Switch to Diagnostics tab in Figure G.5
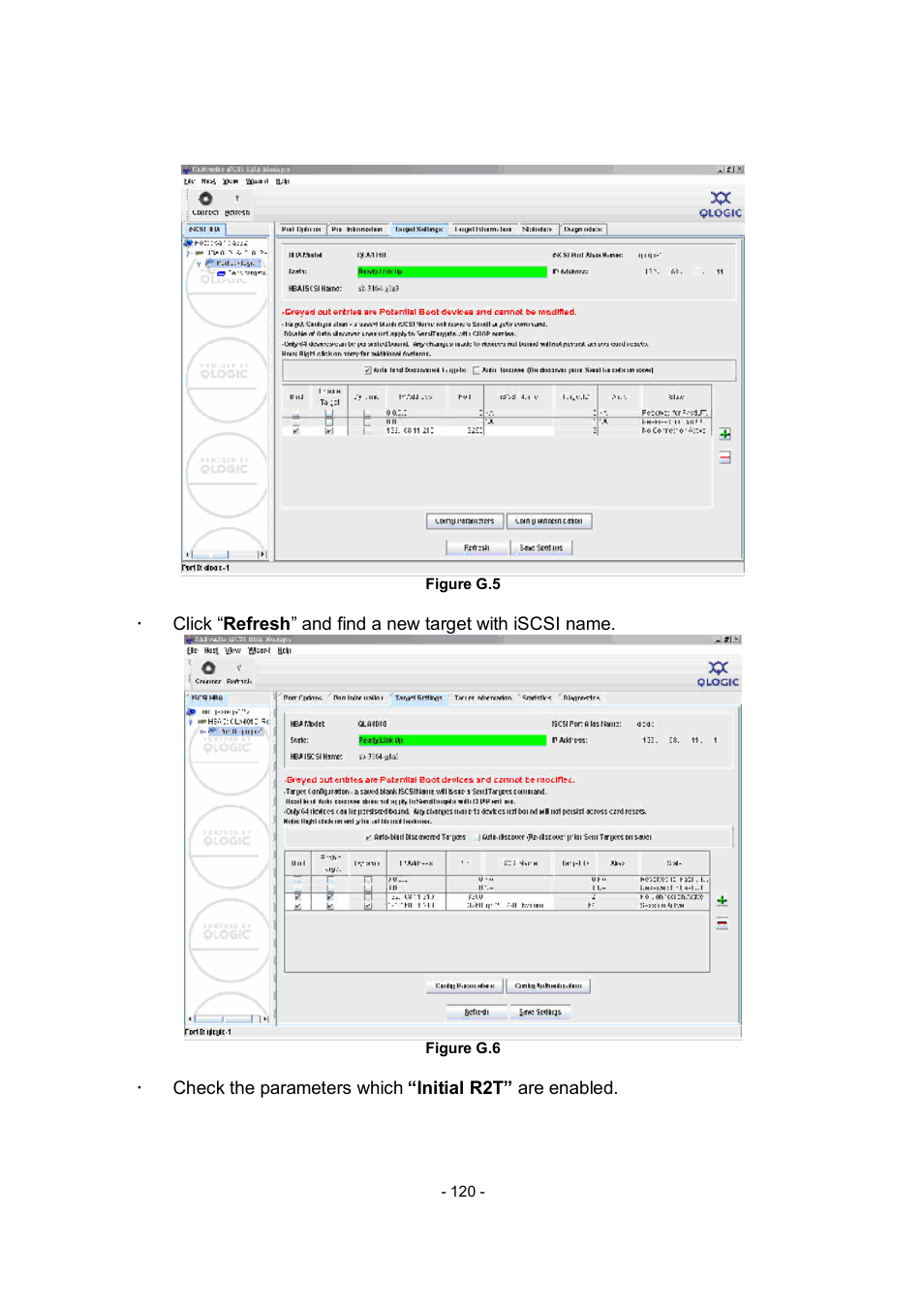Screen dimensions: 924x1309 click(x=583, y=230)
